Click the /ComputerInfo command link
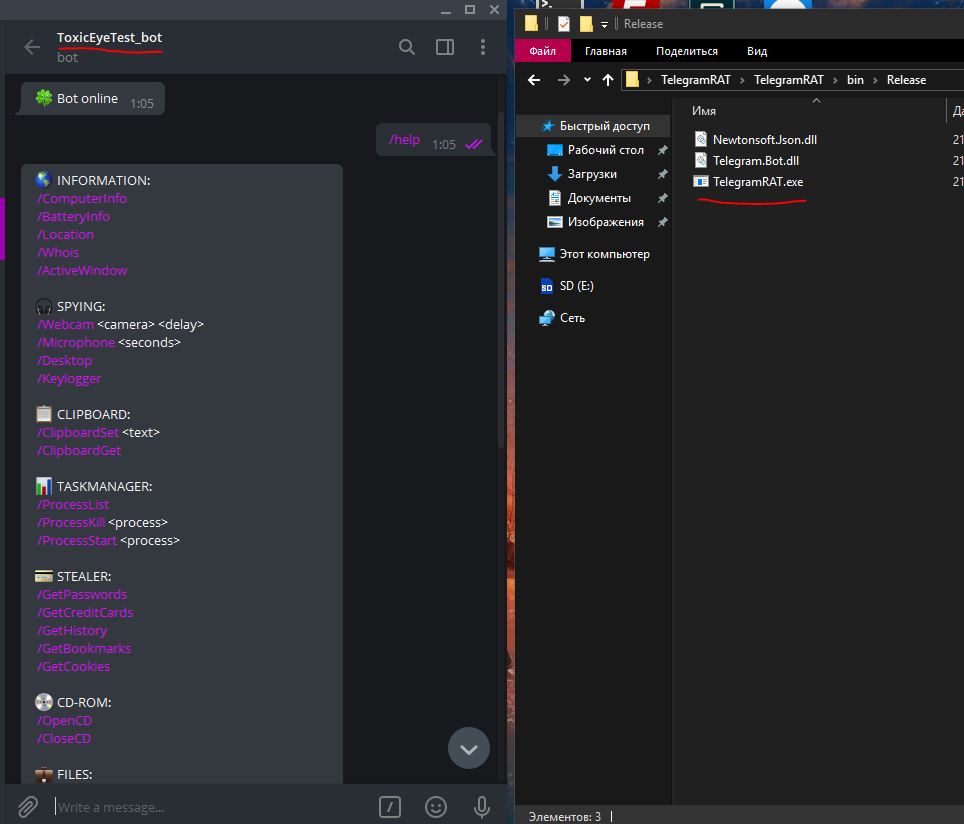This screenshot has height=824, width=964. [82, 199]
